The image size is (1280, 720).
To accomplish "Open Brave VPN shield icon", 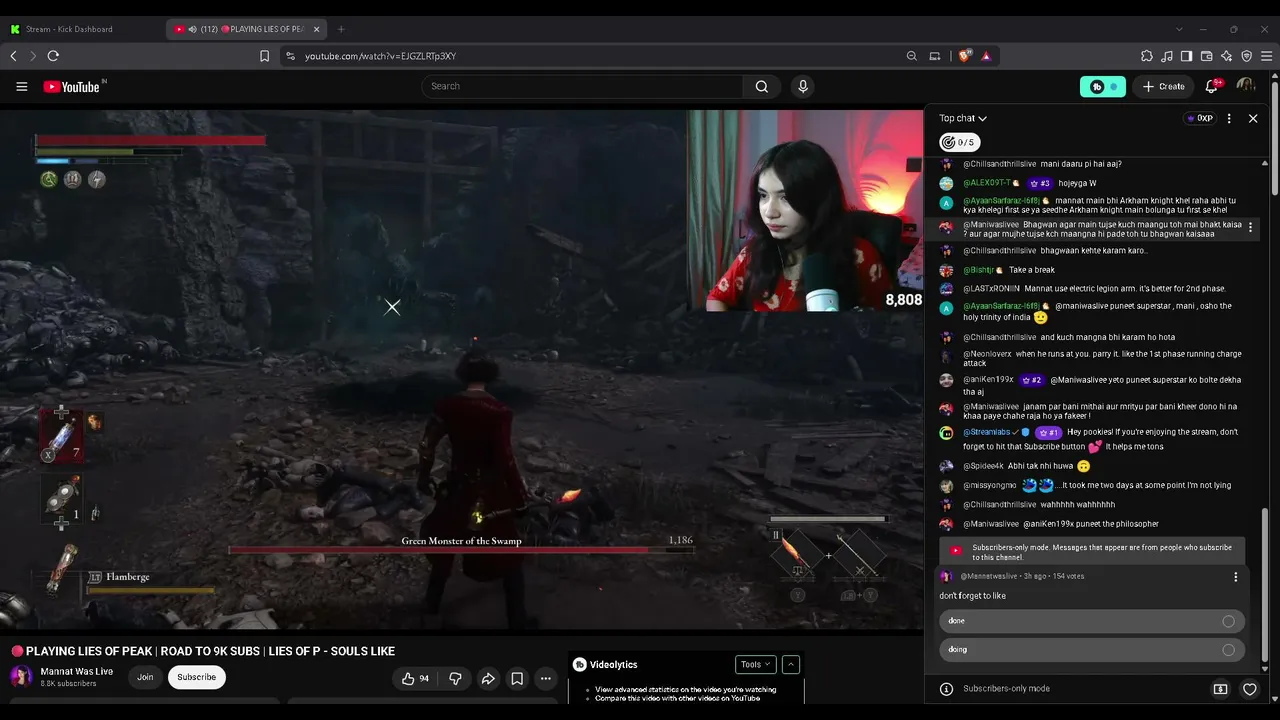I will 1247,56.
